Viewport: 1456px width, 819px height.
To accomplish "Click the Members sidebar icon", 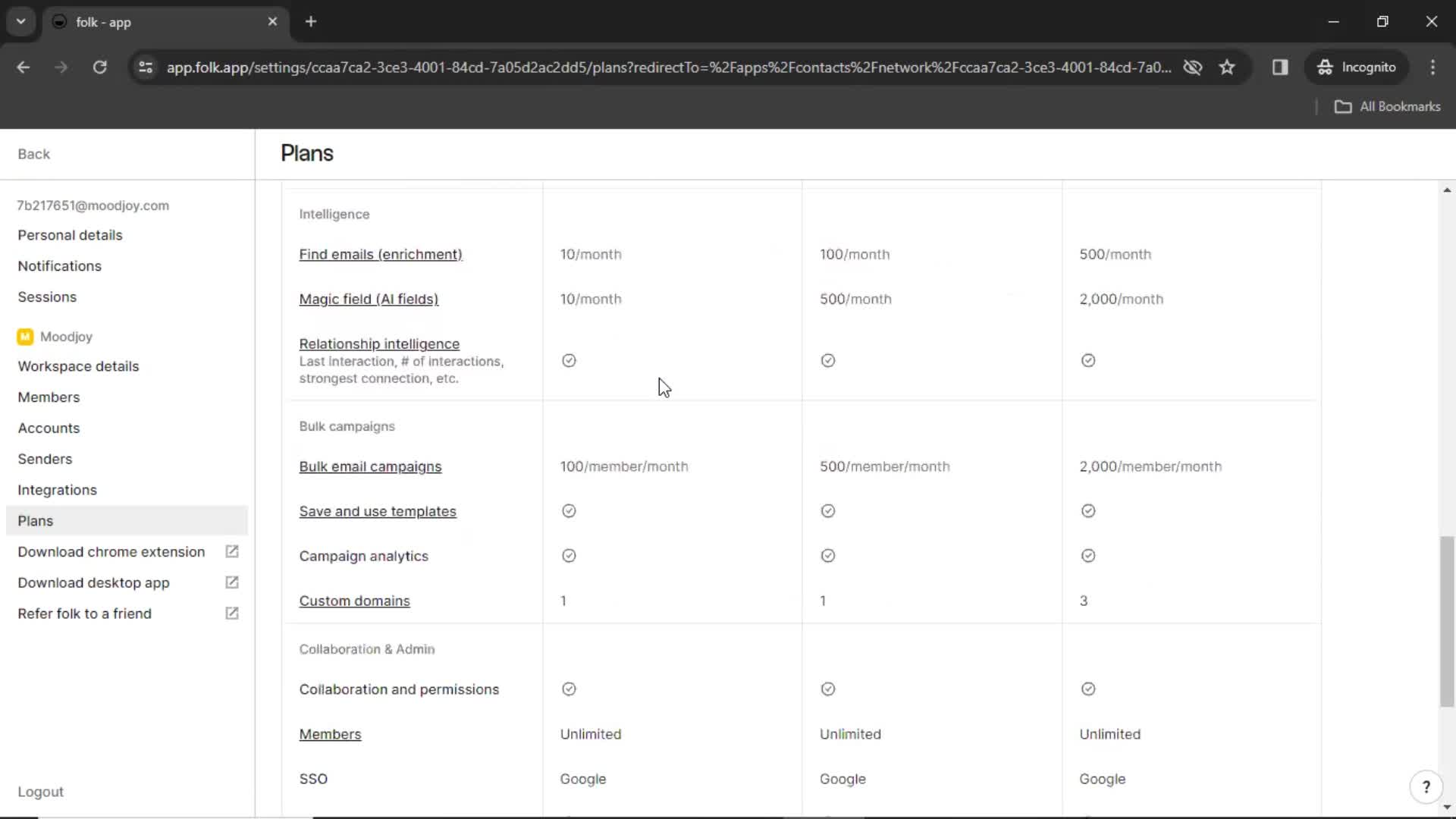I will pyautogui.click(x=49, y=397).
